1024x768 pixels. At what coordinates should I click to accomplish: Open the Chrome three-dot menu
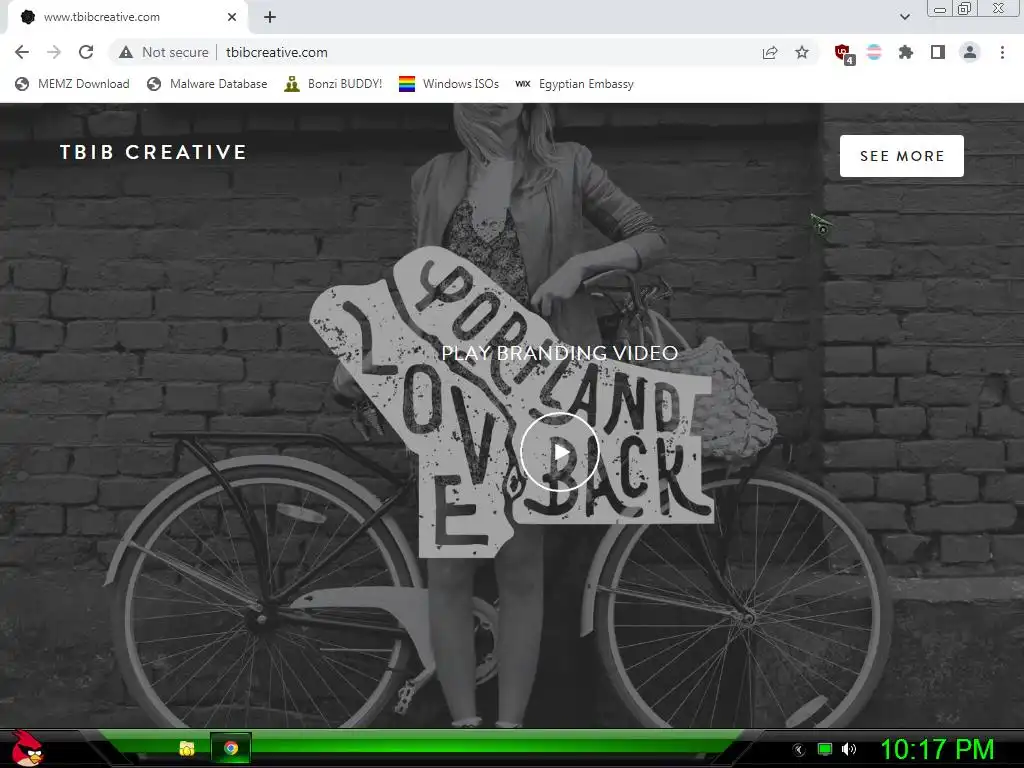tap(1002, 52)
